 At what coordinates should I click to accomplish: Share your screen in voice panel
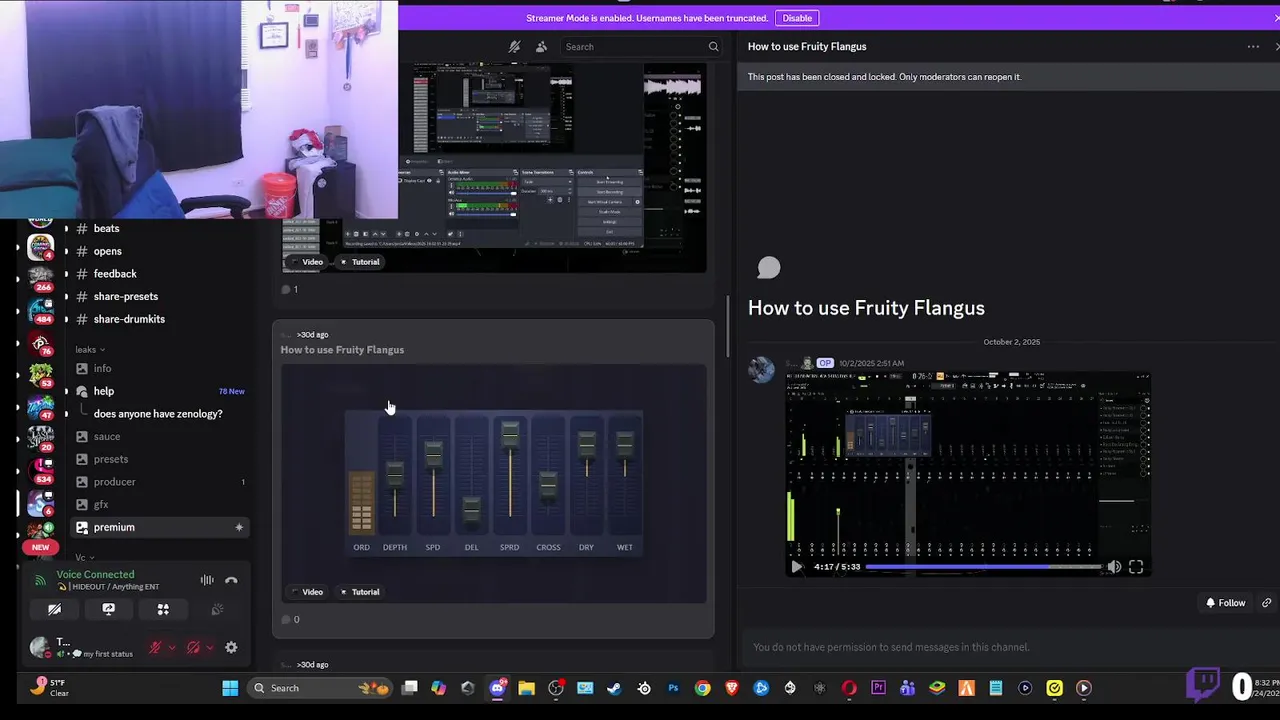click(x=108, y=610)
